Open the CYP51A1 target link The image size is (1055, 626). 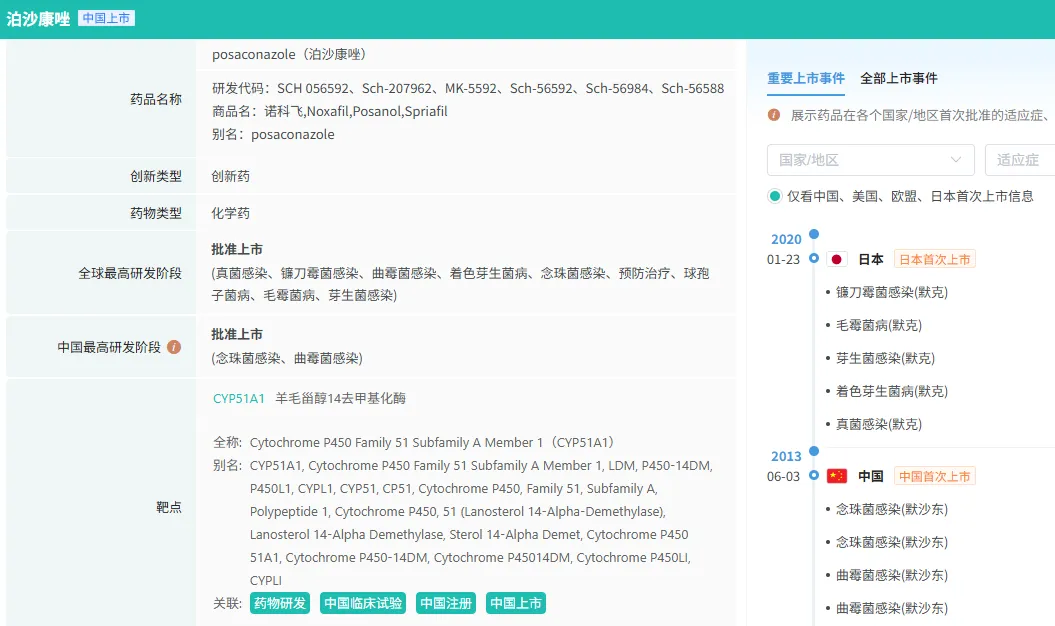pyautogui.click(x=239, y=398)
